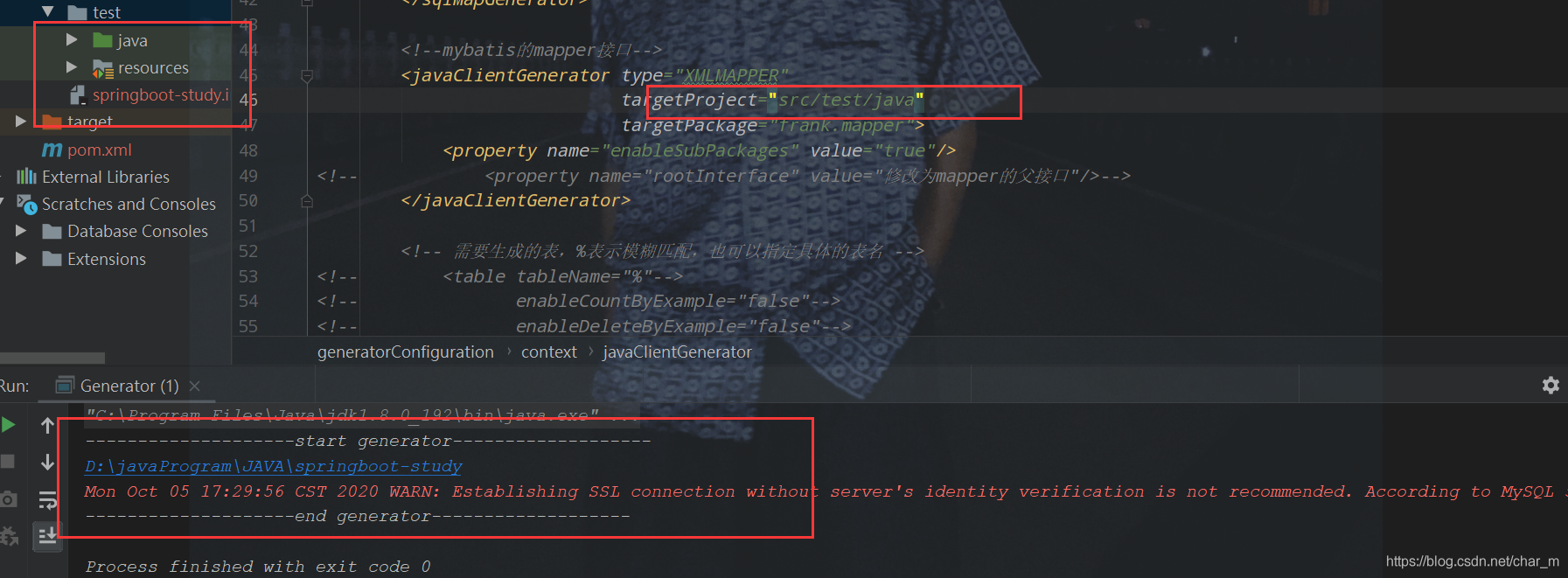Click the Scratches and Consoles clock icon

[x=27, y=205]
